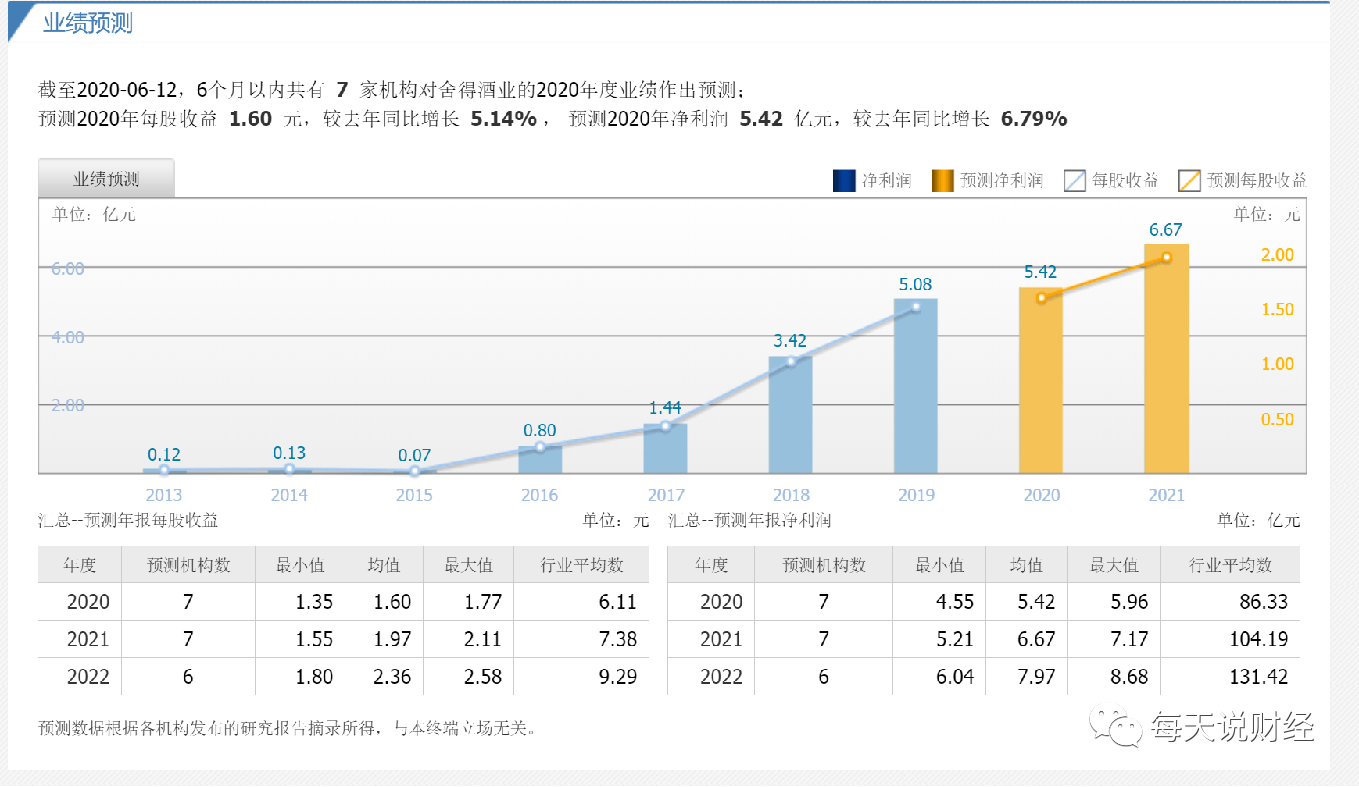Viewport: 1359px width, 787px height.
Task: Toggle the 每股收益 line legend icon
Action: [x=1075, y=180]
